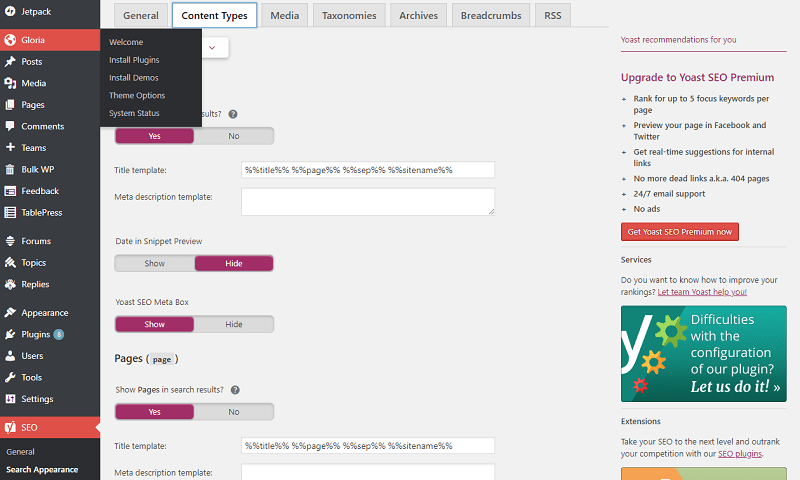Switch to the General tab
The width and height of the screenshot is (800, 480).
tap(141, 15)
